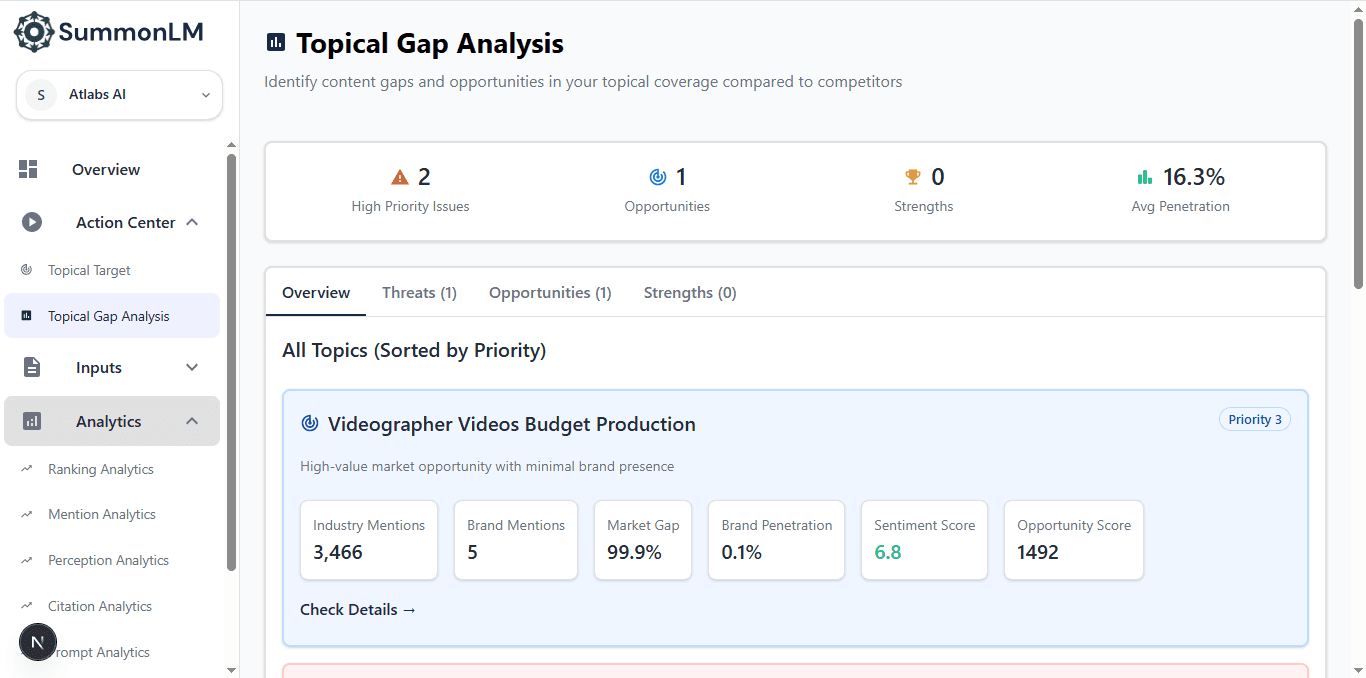
Task: Open Topical Target in the sidebar
Action: click(x=89, y=270)
